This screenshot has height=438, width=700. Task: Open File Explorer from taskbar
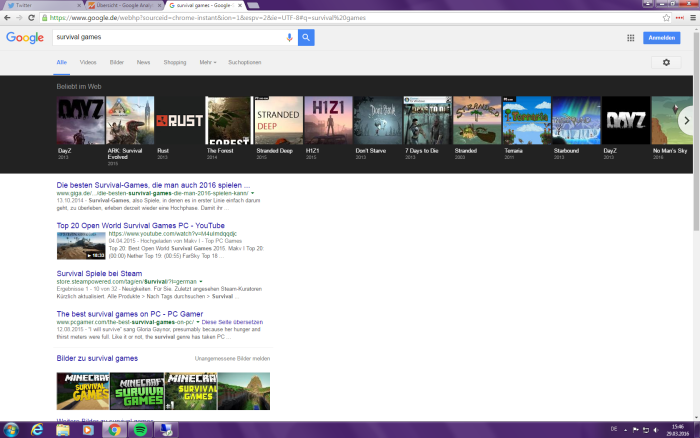click(63, 430)
